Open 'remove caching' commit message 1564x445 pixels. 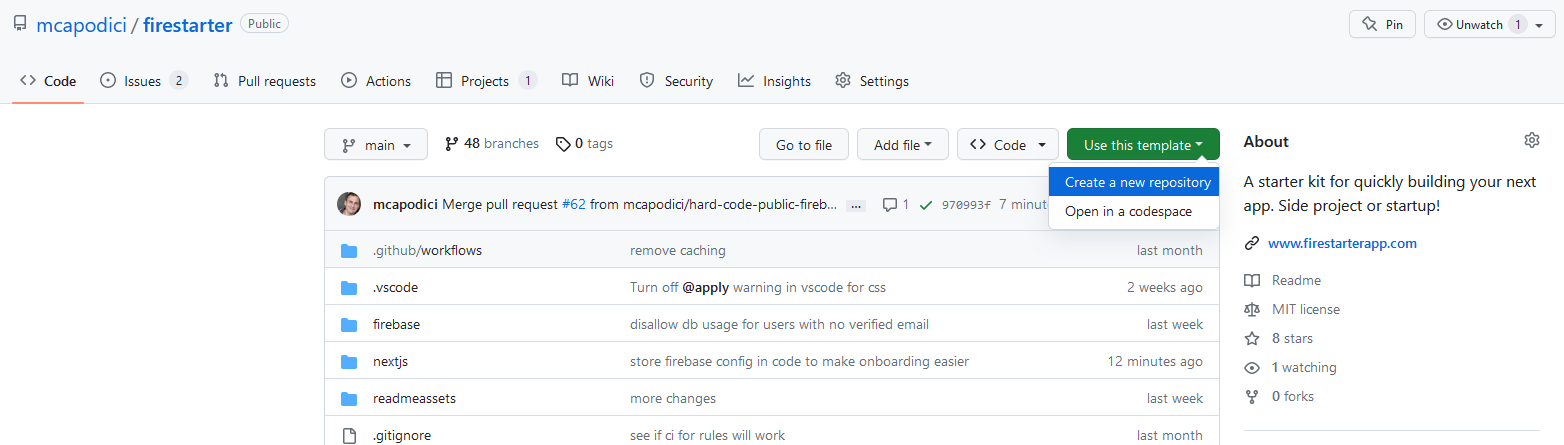click(x=678, y=250)
